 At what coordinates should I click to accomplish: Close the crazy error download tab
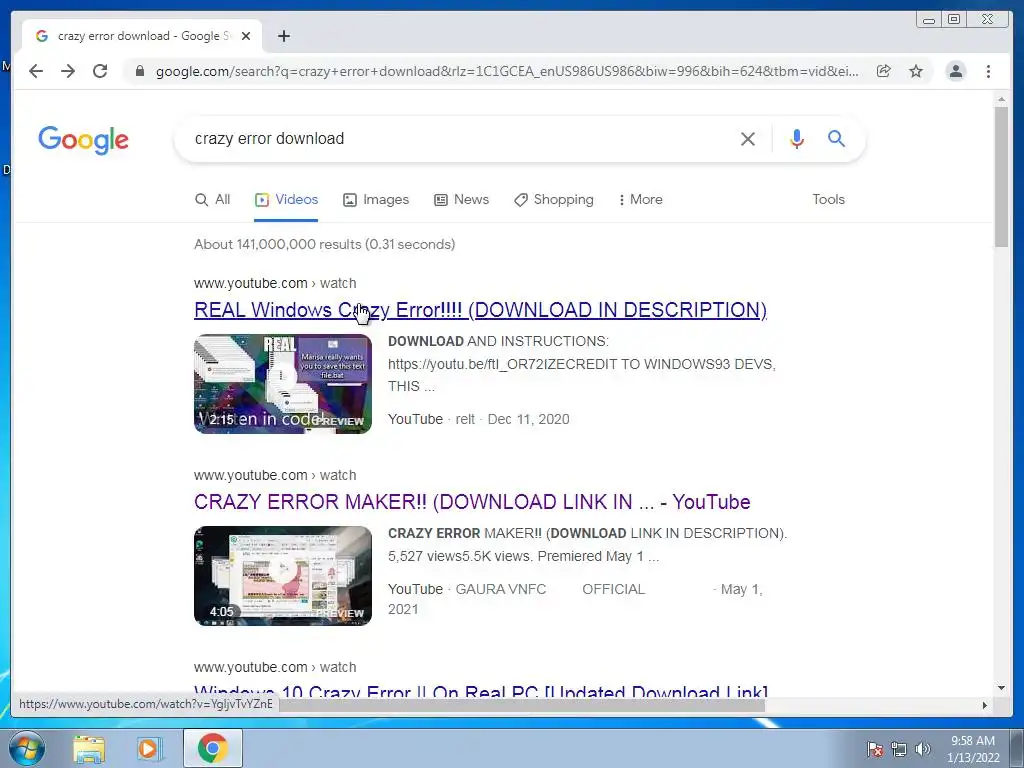tap(246, 36)
